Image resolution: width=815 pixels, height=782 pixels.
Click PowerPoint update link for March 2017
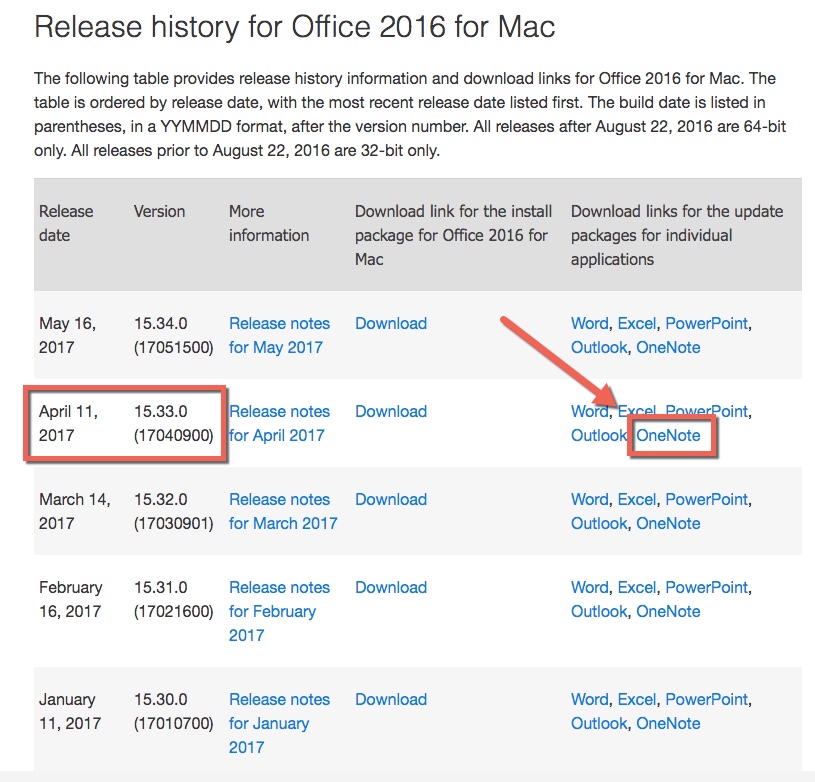pyautogui.click(x=706, y=499)
